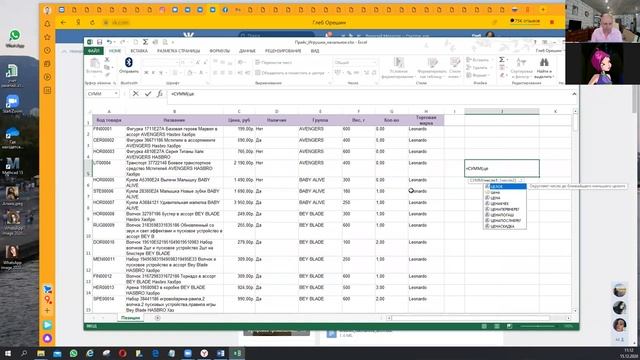Open the Alice assistant icon in sidebar
Viewport: 640px width, 360px height.
click(x=47, y=338)
